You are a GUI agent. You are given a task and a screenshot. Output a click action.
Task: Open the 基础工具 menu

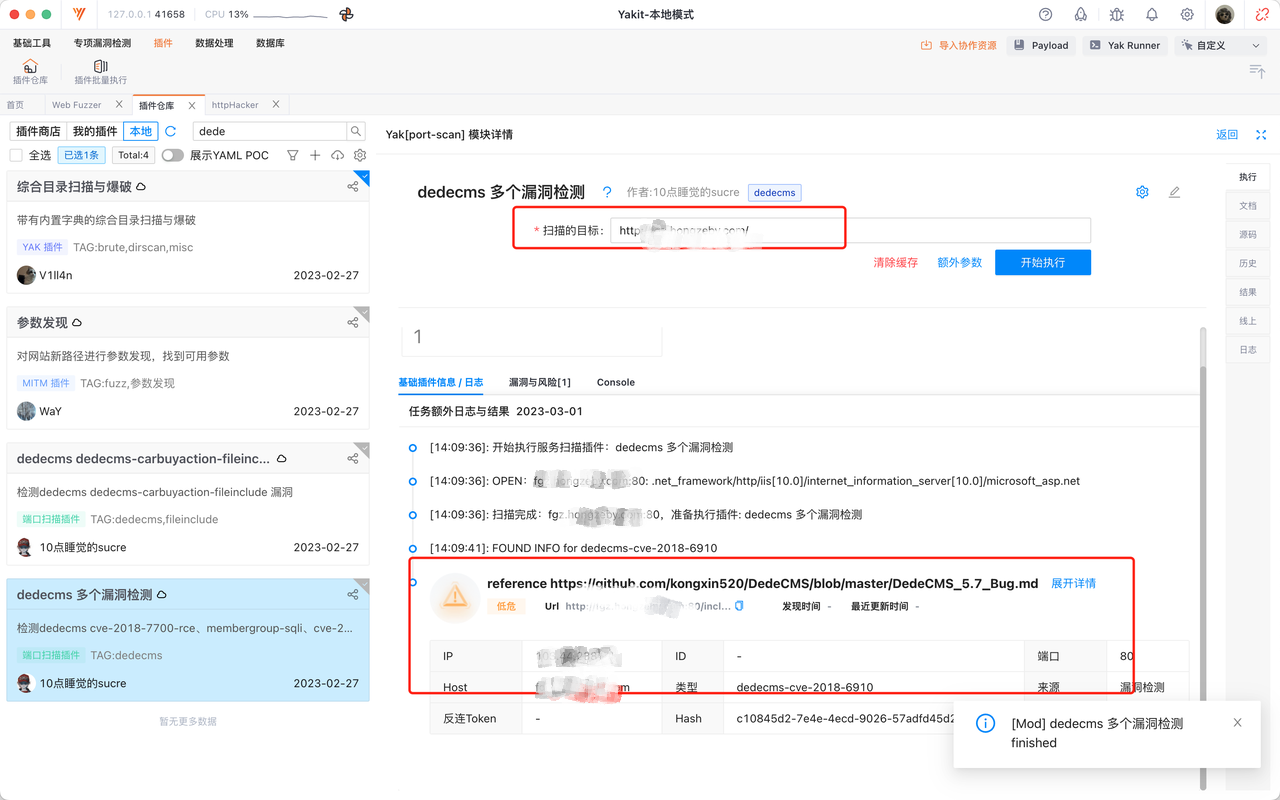(32, 43)
